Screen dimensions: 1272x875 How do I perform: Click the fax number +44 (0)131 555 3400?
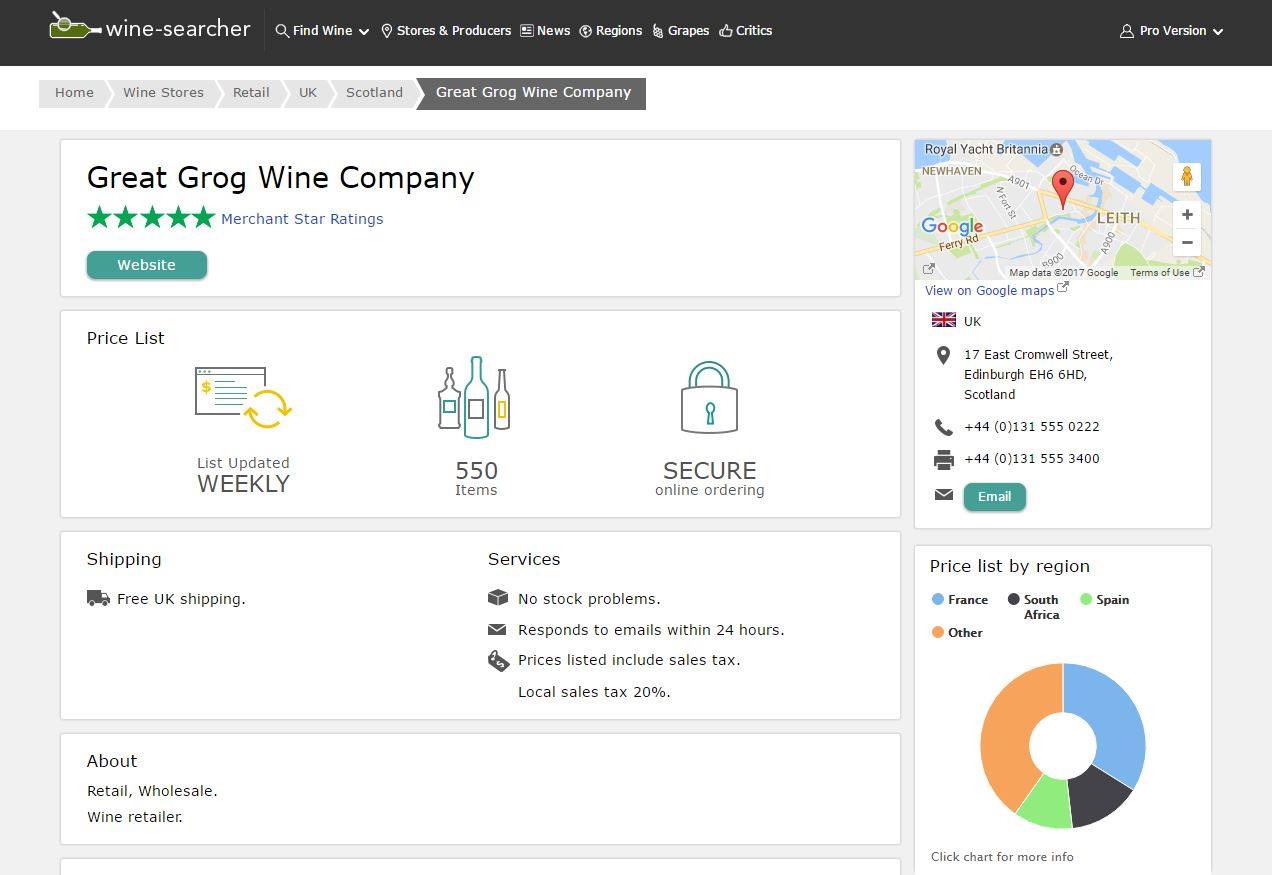(x=1032, y=459)
